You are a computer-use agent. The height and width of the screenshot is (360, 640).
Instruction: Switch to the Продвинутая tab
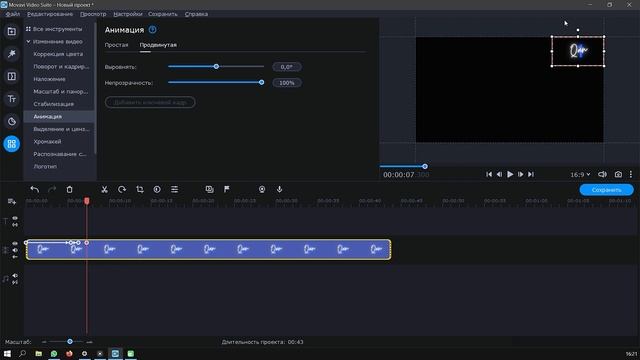(x=158, y=45)
